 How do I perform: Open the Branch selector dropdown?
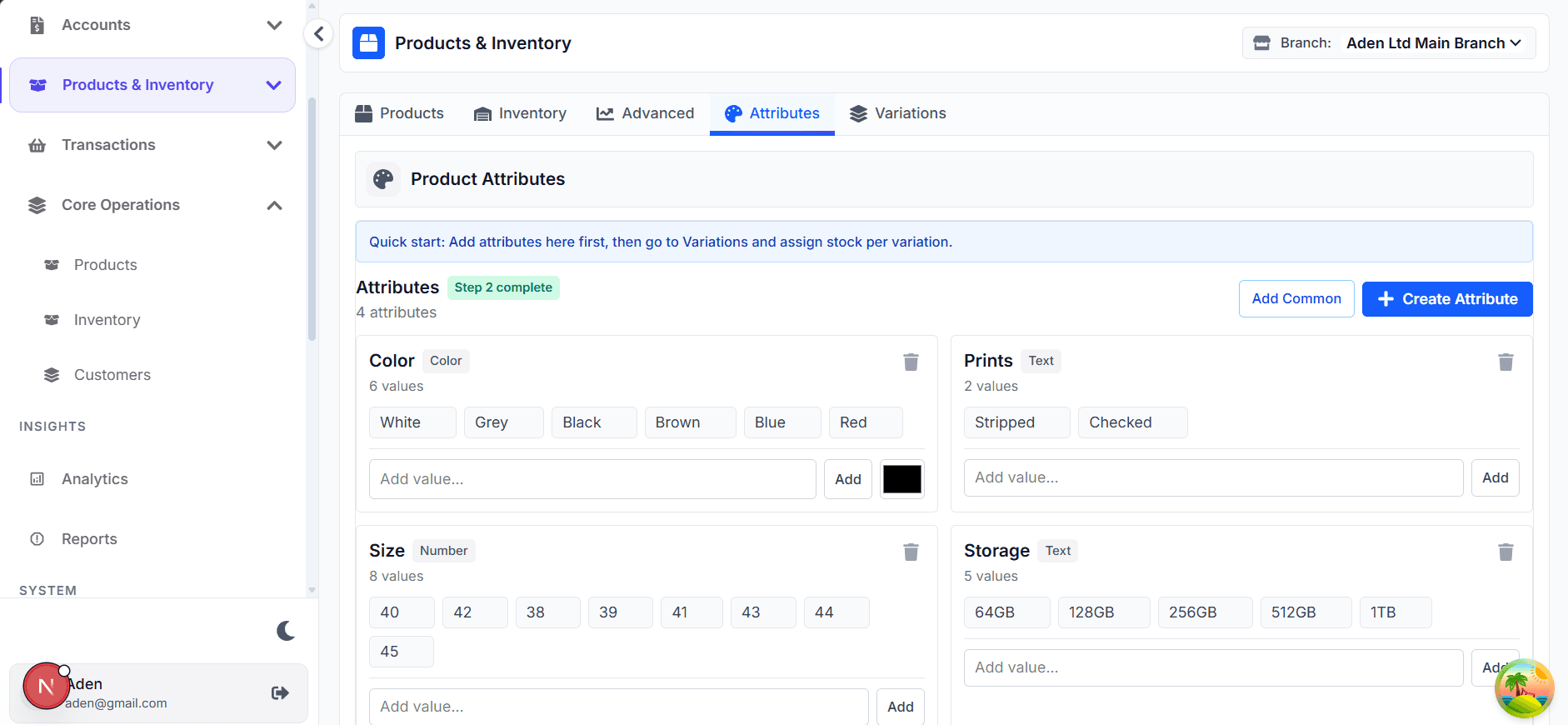point(1433,43)
